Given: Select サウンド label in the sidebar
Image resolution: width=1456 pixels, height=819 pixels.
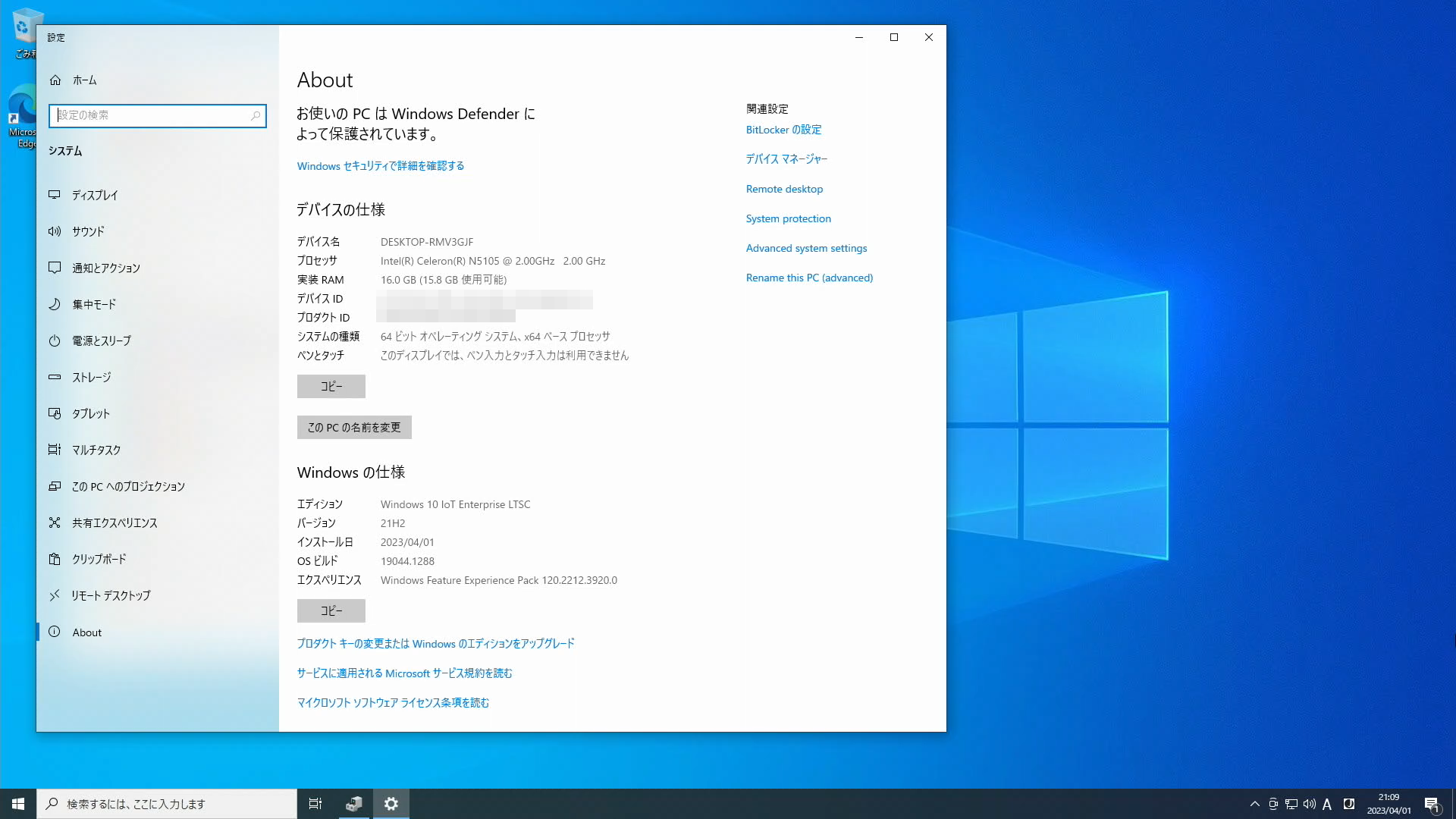Looking at the screenshot, I should coord(88,232).
